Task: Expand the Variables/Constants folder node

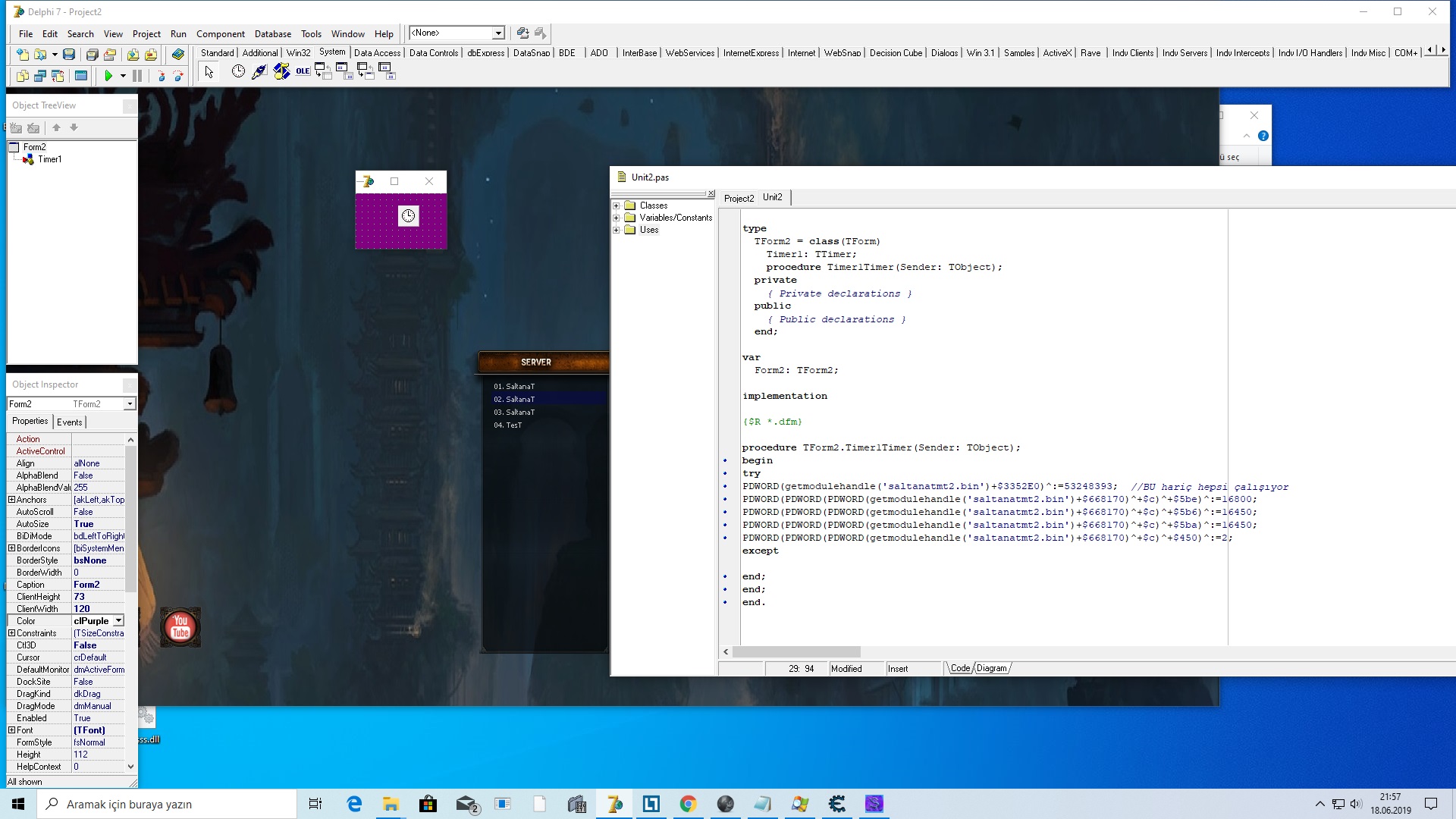Action: coord(617,218)
